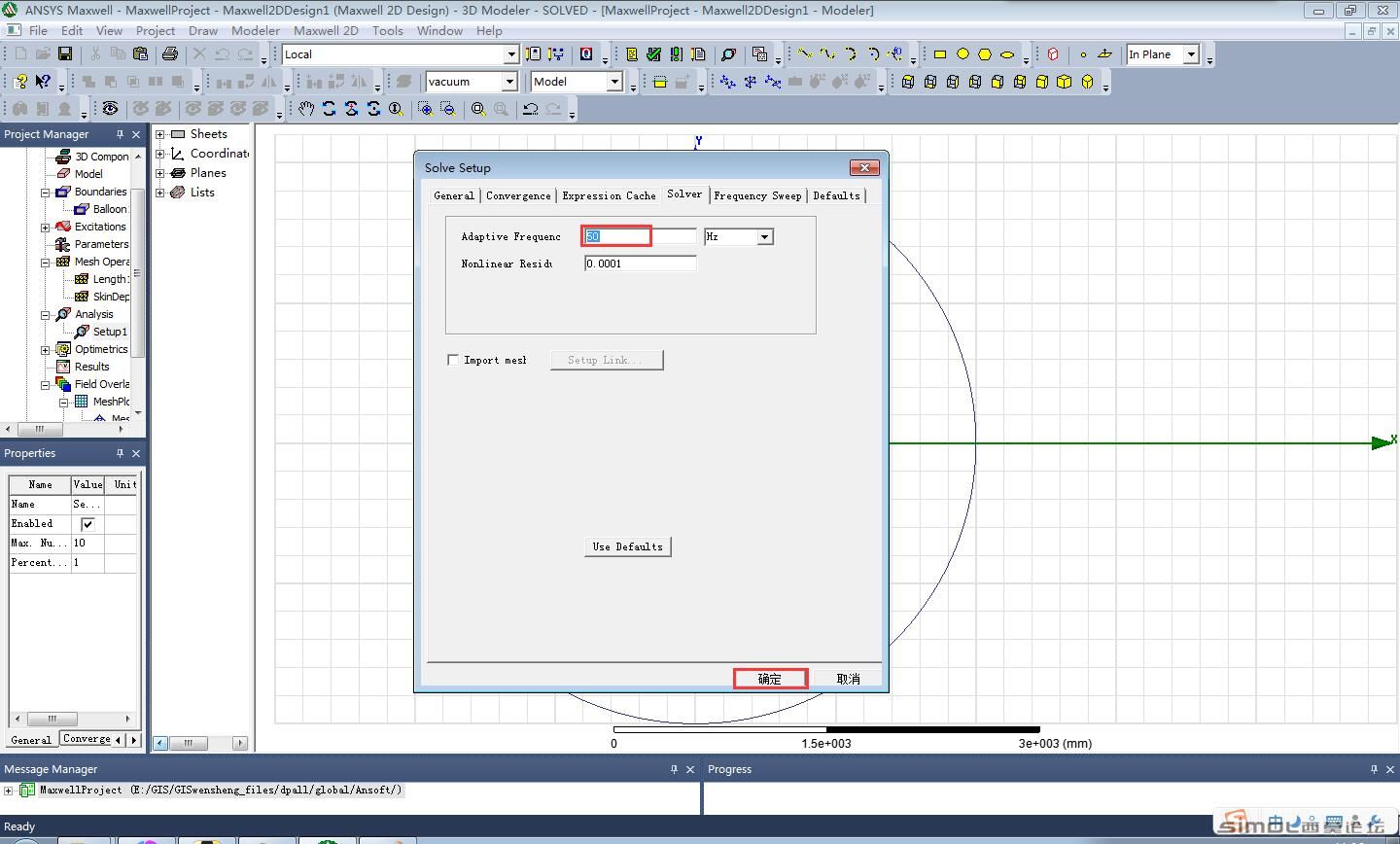Expand the MaxwellProject message entry

(x=9, y=791)
